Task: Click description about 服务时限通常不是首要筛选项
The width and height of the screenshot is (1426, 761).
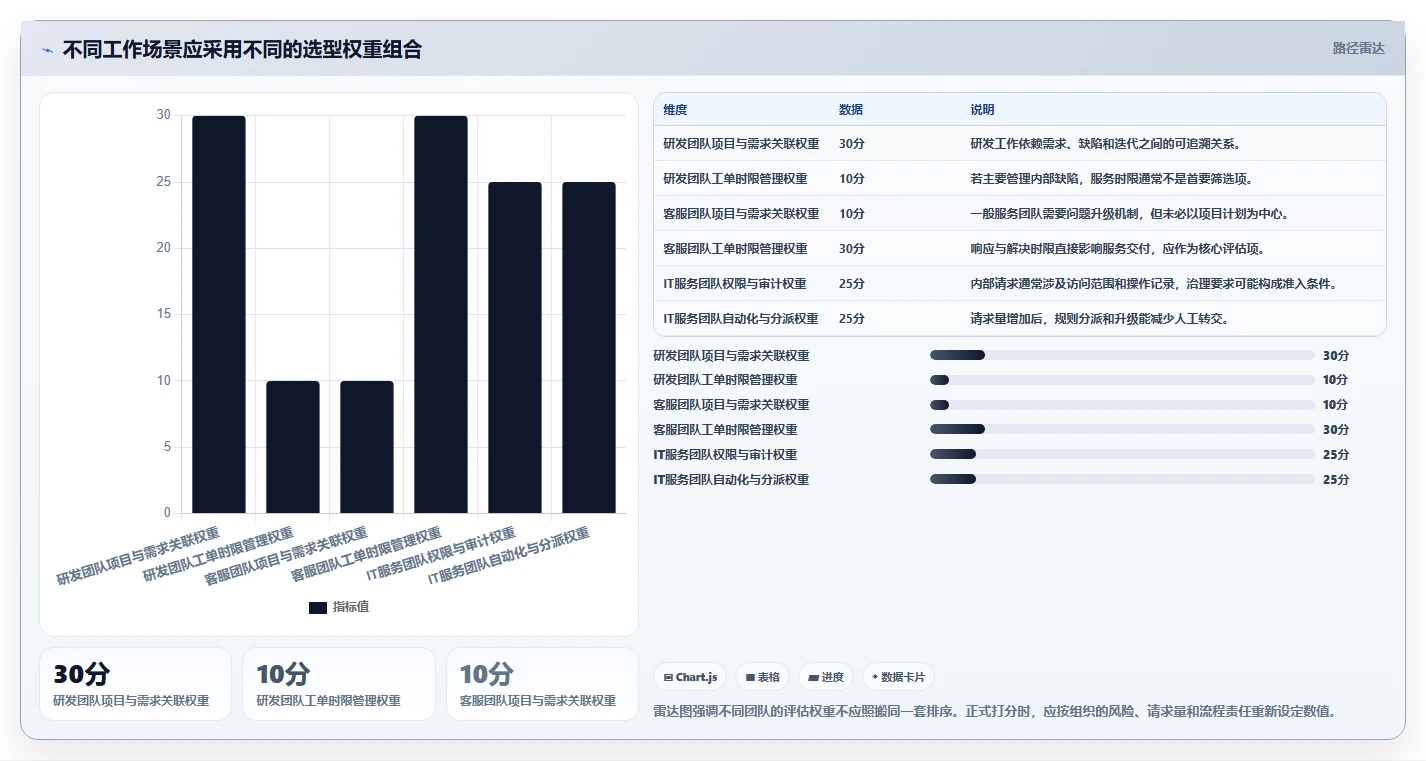Action: (x=1111, y=179)
